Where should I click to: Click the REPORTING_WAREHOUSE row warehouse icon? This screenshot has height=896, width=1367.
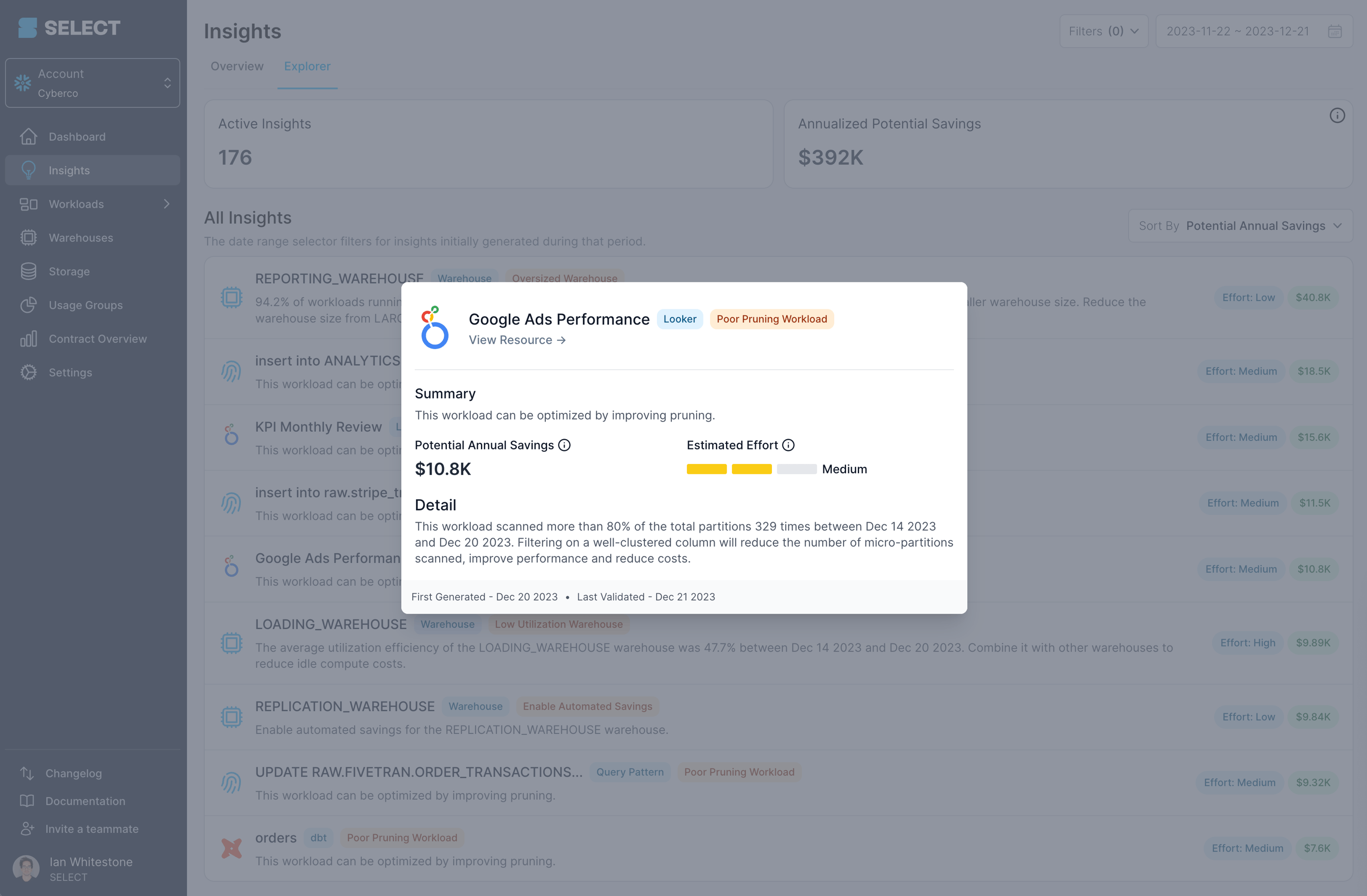[231, 298]
